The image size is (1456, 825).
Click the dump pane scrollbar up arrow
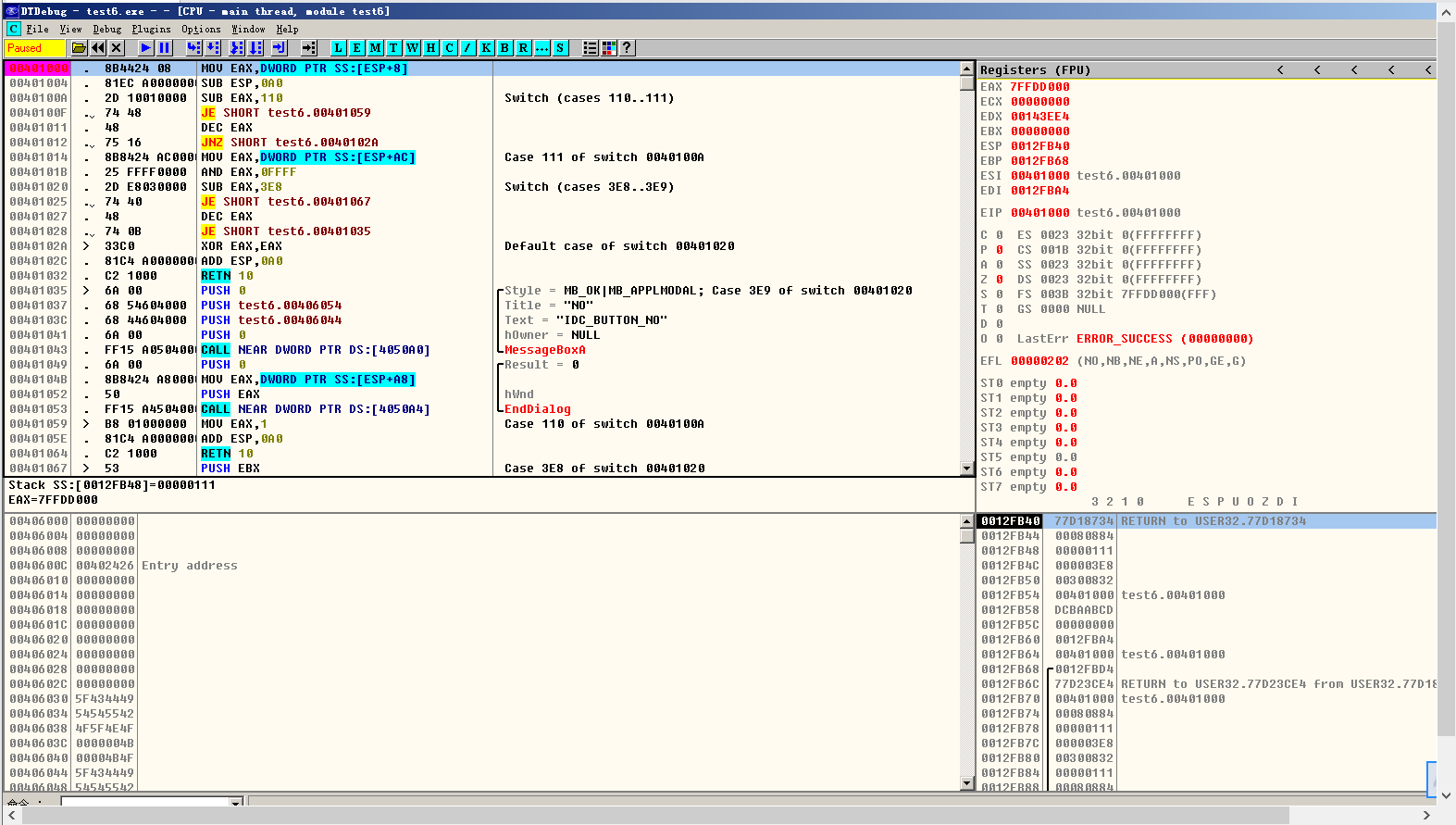(x=967, y=521)
